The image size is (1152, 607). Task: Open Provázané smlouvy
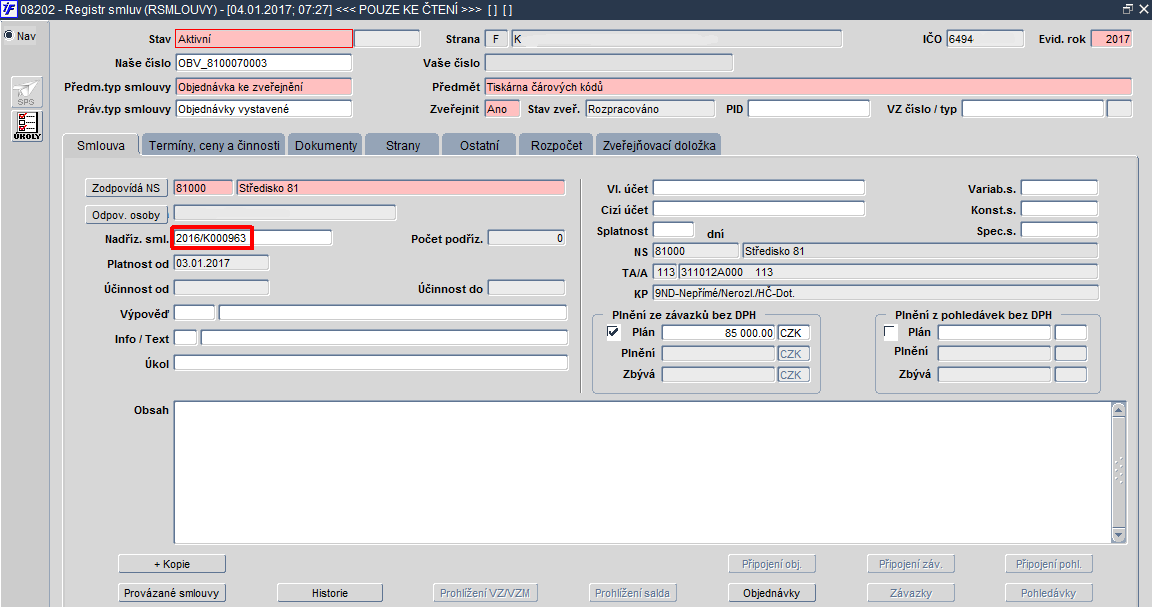tap(172, 592)
